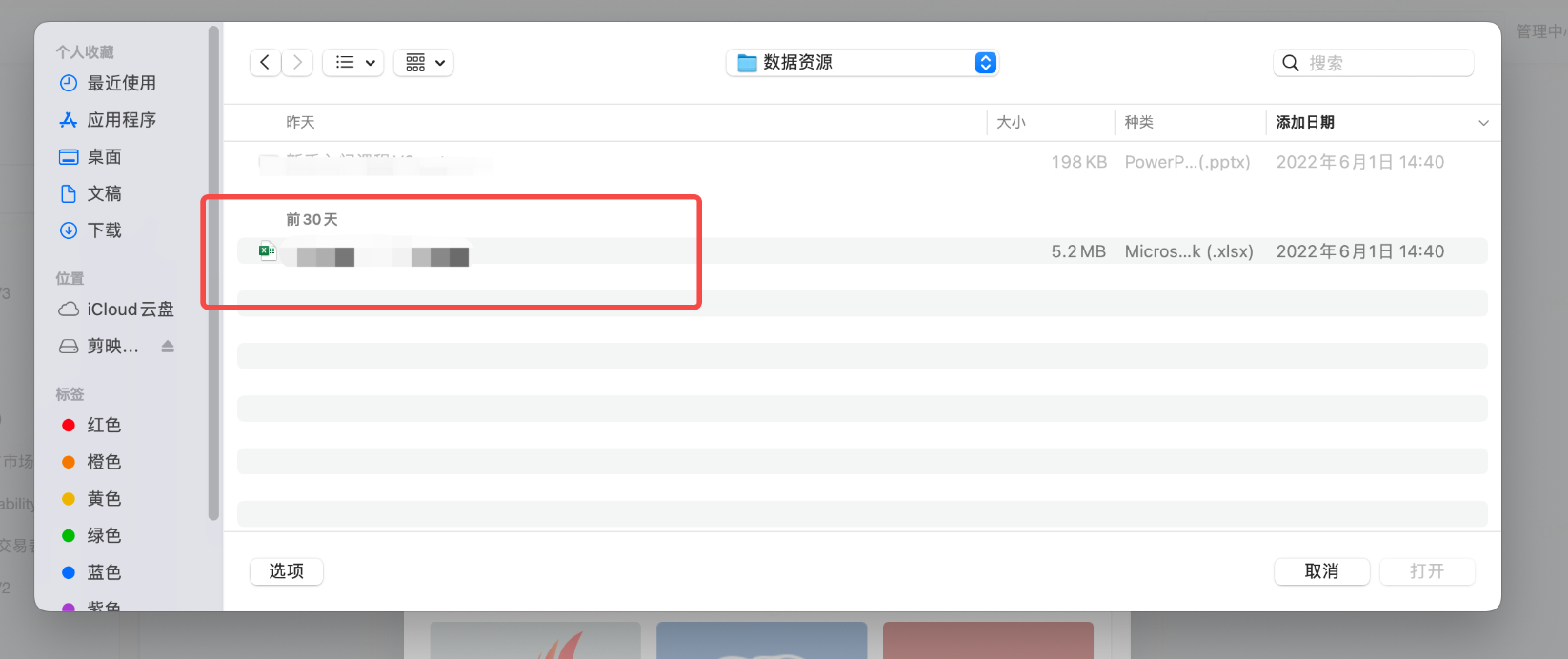Open the list view options dropdown
The image size is (1568, 659).
click(x=353, y=63)
